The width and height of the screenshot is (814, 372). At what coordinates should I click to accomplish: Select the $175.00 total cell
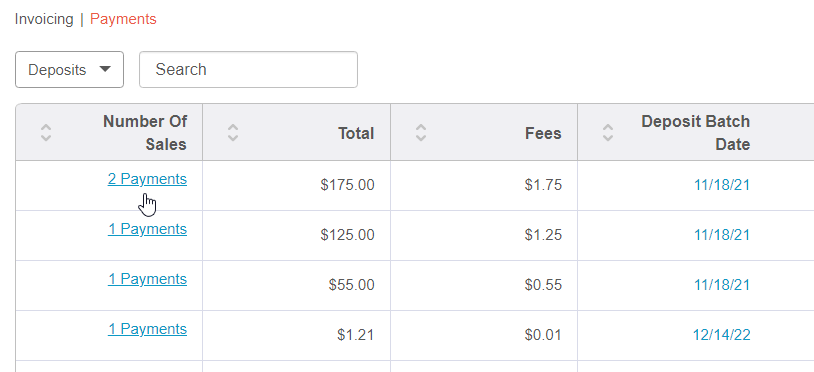296,185
